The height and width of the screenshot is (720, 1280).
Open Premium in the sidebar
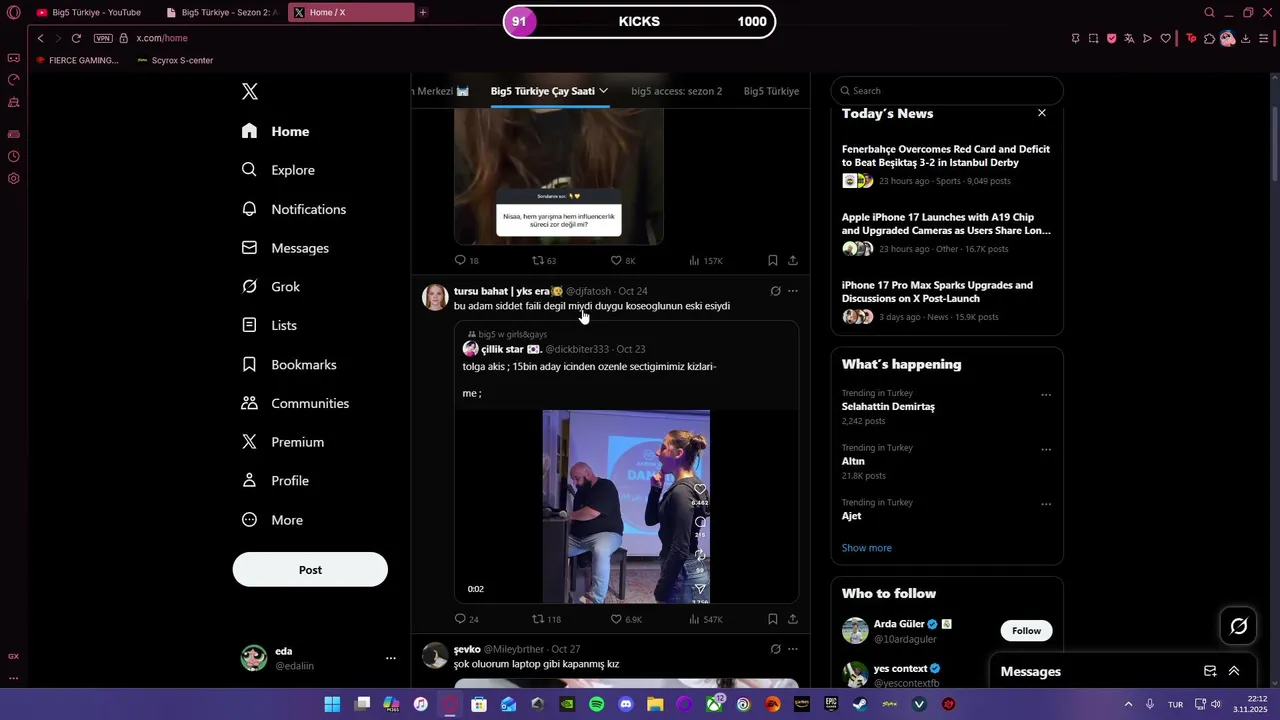point(283,442)
